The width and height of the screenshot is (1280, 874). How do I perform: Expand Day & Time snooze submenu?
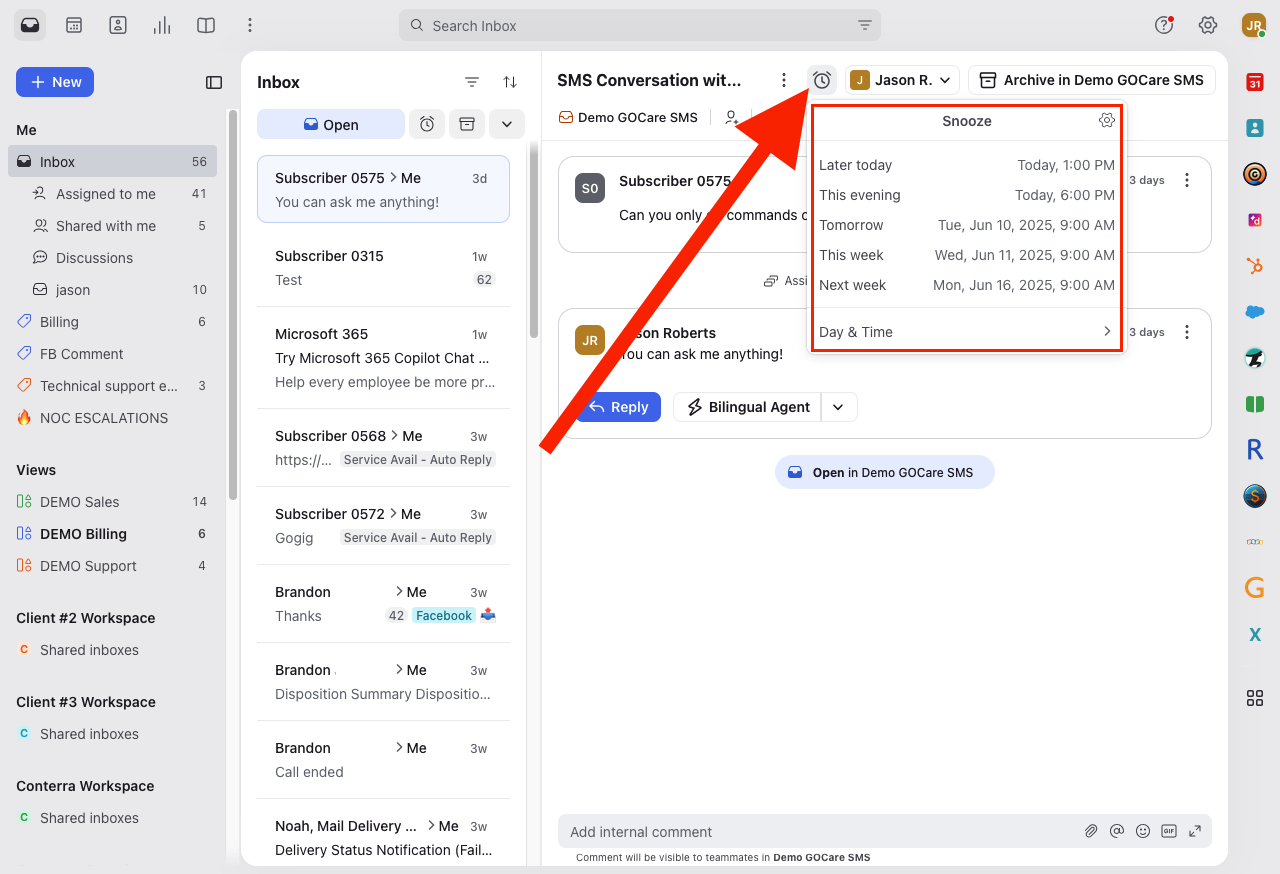coord(967,332)
